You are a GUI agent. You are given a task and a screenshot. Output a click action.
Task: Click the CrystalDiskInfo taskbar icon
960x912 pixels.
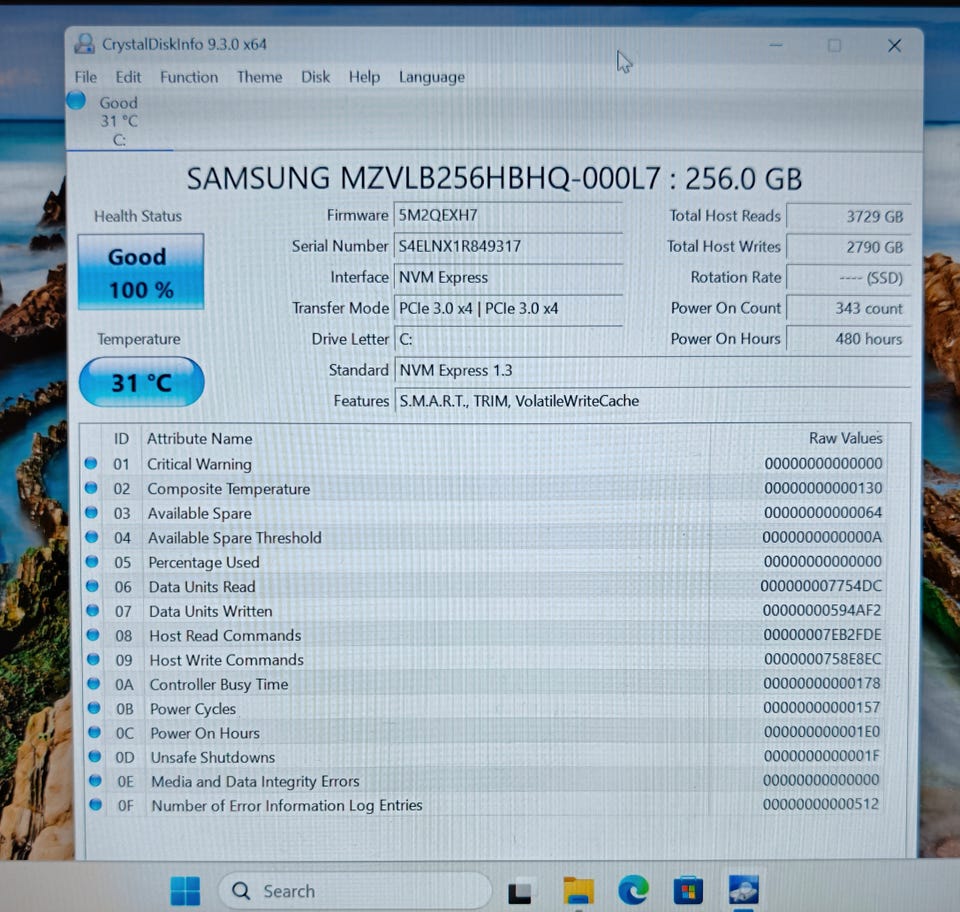pyautogui.click(x=743, y=889)
